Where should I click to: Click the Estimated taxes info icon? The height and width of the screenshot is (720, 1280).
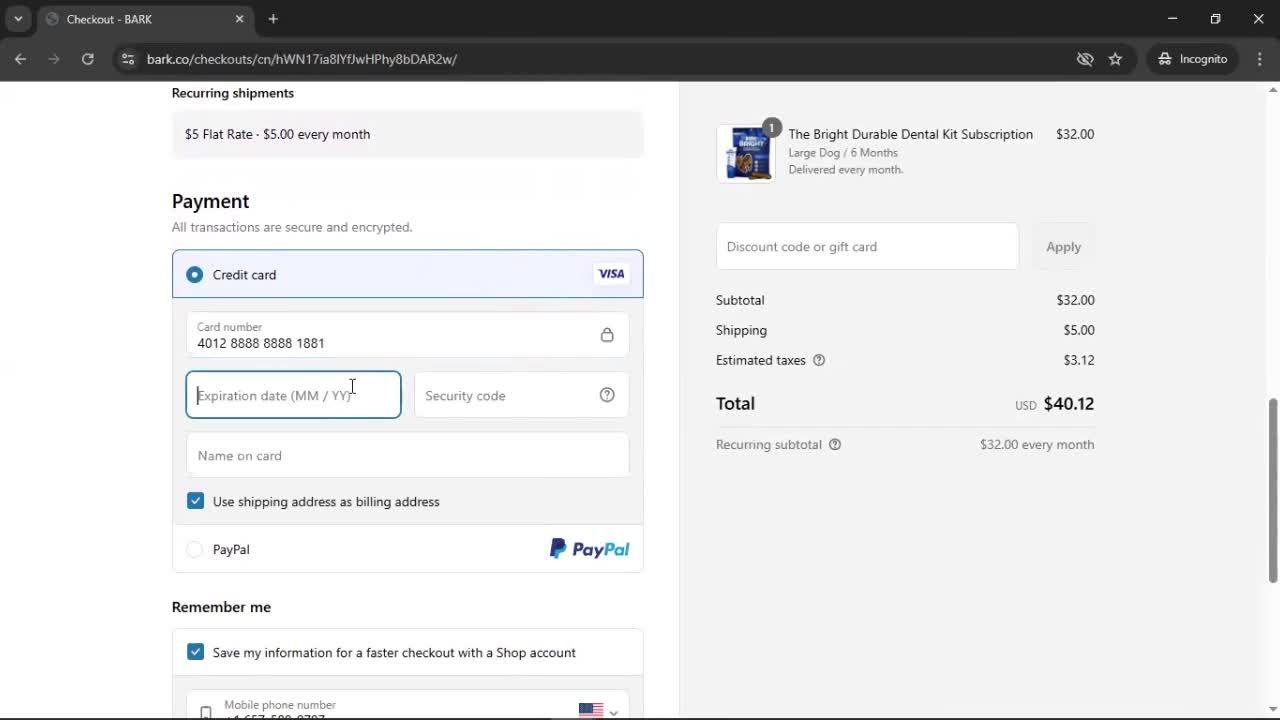819,360
